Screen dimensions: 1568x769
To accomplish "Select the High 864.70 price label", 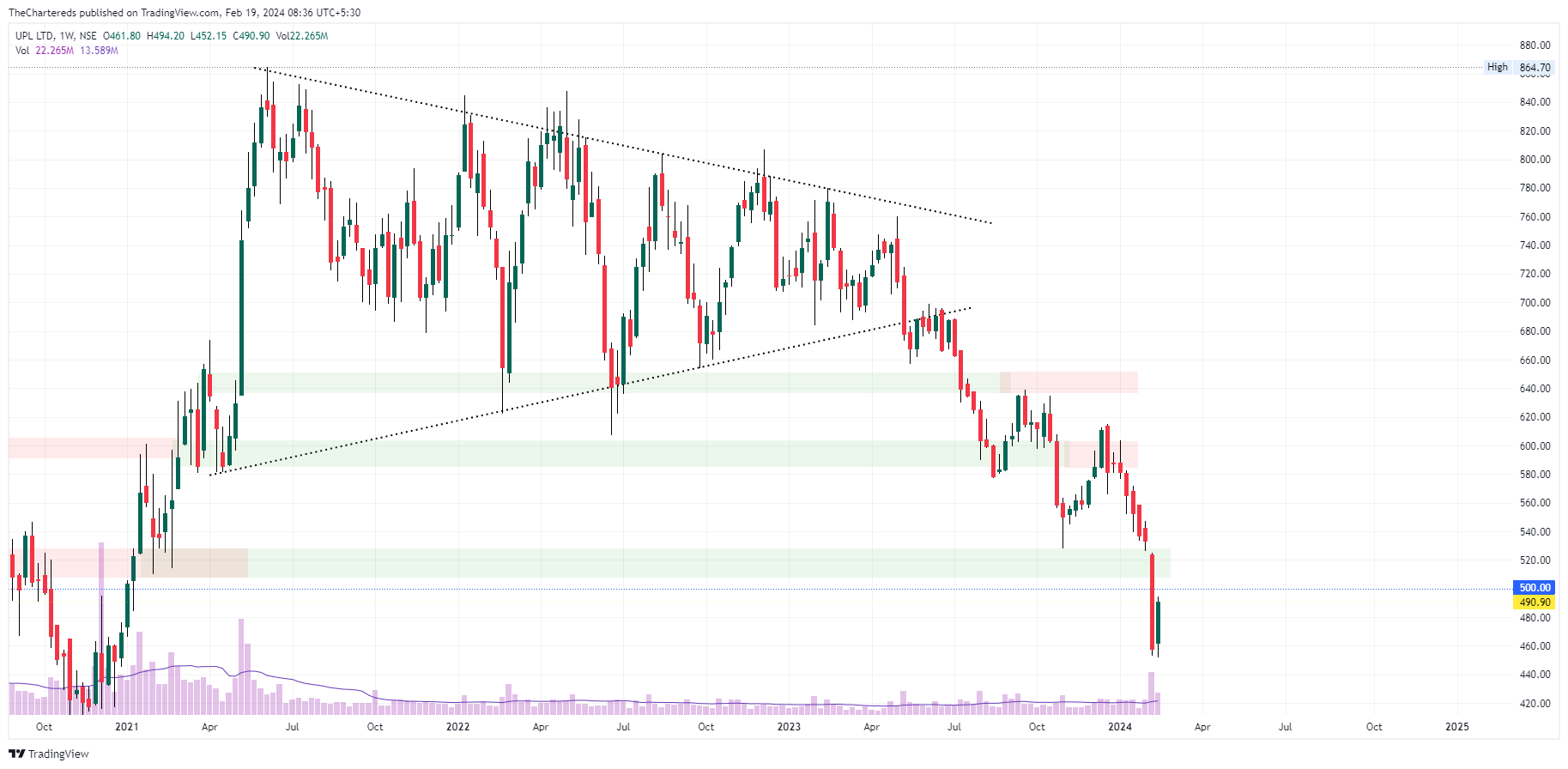I will [x=1519, y=67].
